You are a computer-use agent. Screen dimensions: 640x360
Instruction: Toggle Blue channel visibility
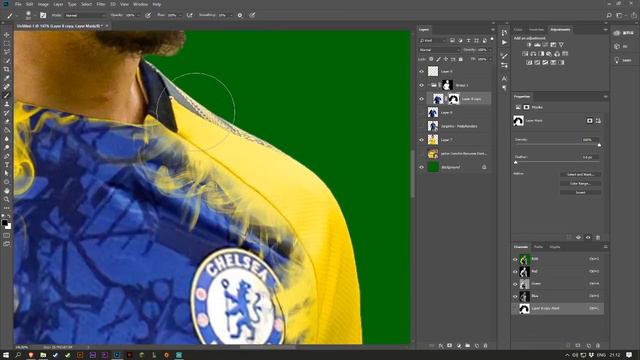click(x=515, y=296)
